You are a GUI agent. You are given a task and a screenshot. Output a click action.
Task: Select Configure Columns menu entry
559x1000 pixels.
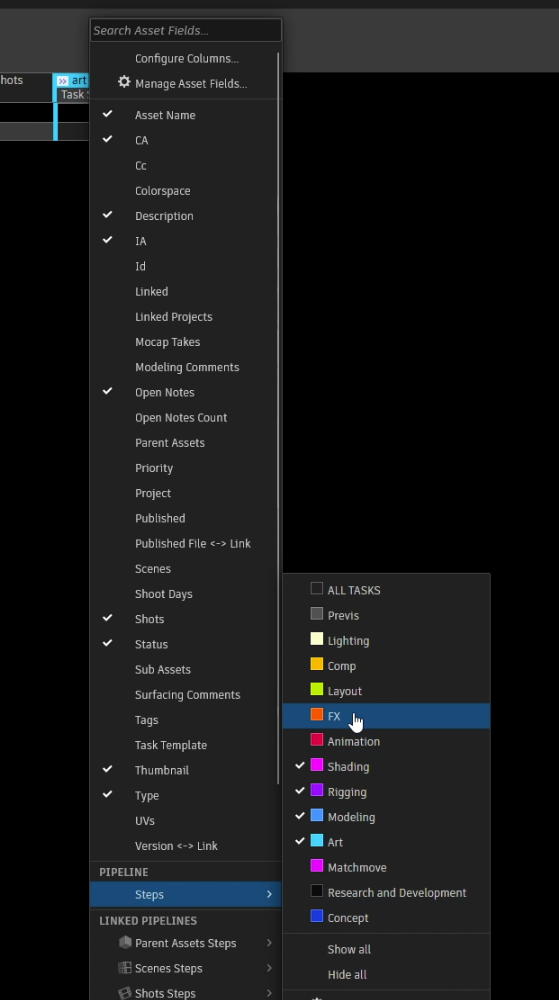[x=187, y=59]
